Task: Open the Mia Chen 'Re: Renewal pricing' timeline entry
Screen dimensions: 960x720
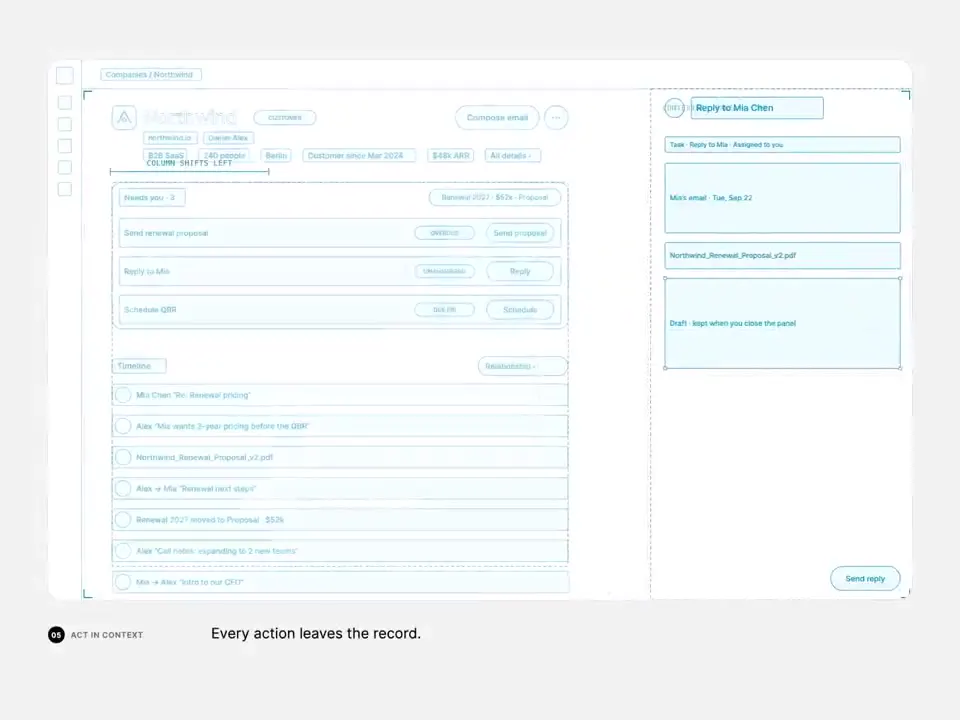Action: 340,395
